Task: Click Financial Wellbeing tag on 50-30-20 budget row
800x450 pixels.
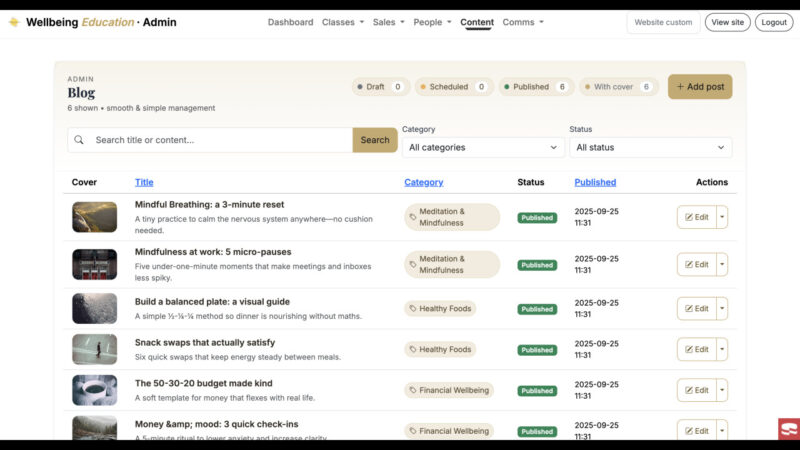Action: pyautogui.click(x=449, y=390)
